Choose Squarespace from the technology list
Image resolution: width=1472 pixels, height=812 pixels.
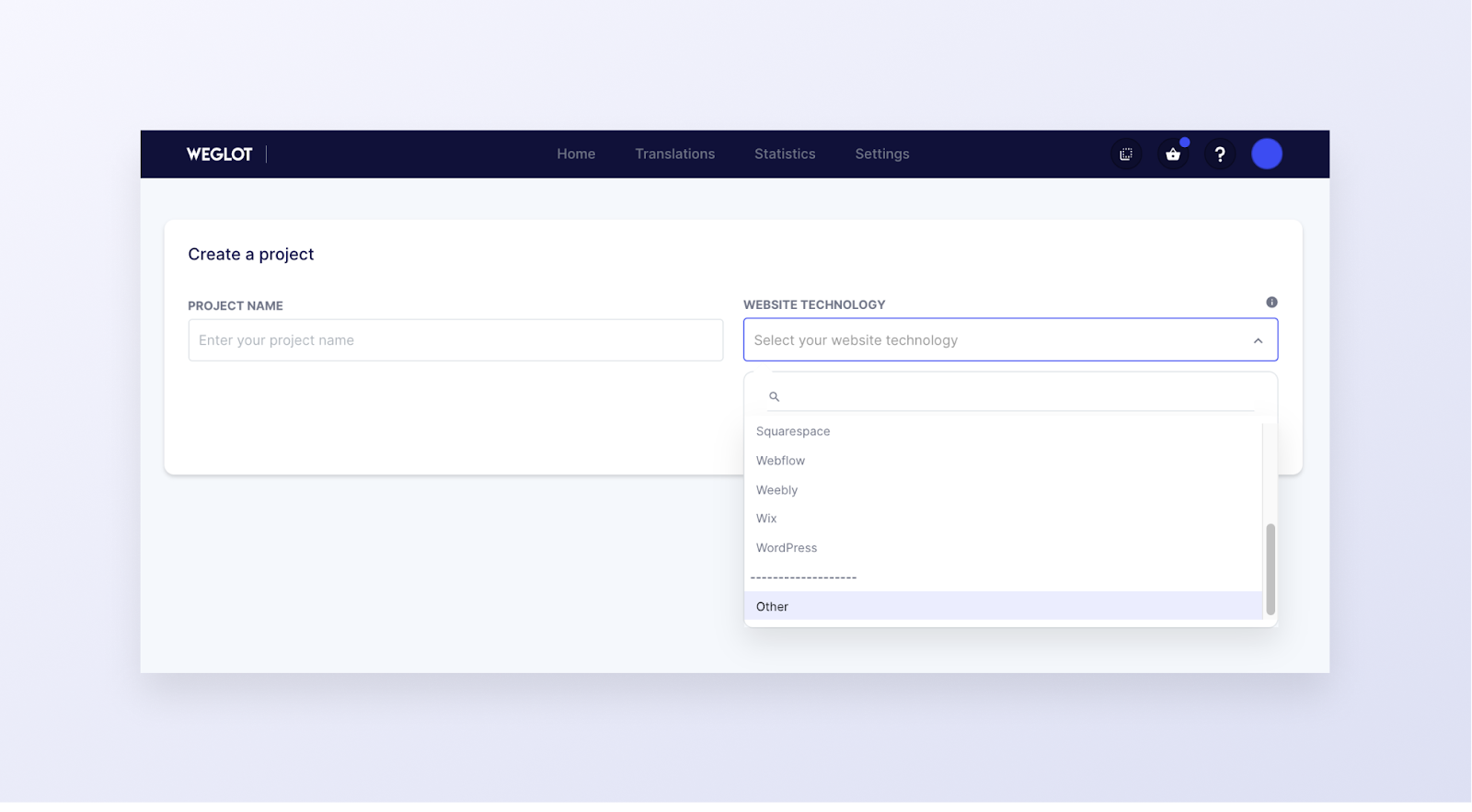point(1003,431)
